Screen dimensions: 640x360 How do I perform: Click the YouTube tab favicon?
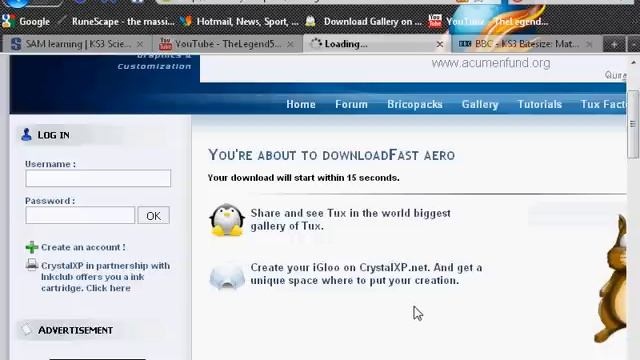(165, 44)
